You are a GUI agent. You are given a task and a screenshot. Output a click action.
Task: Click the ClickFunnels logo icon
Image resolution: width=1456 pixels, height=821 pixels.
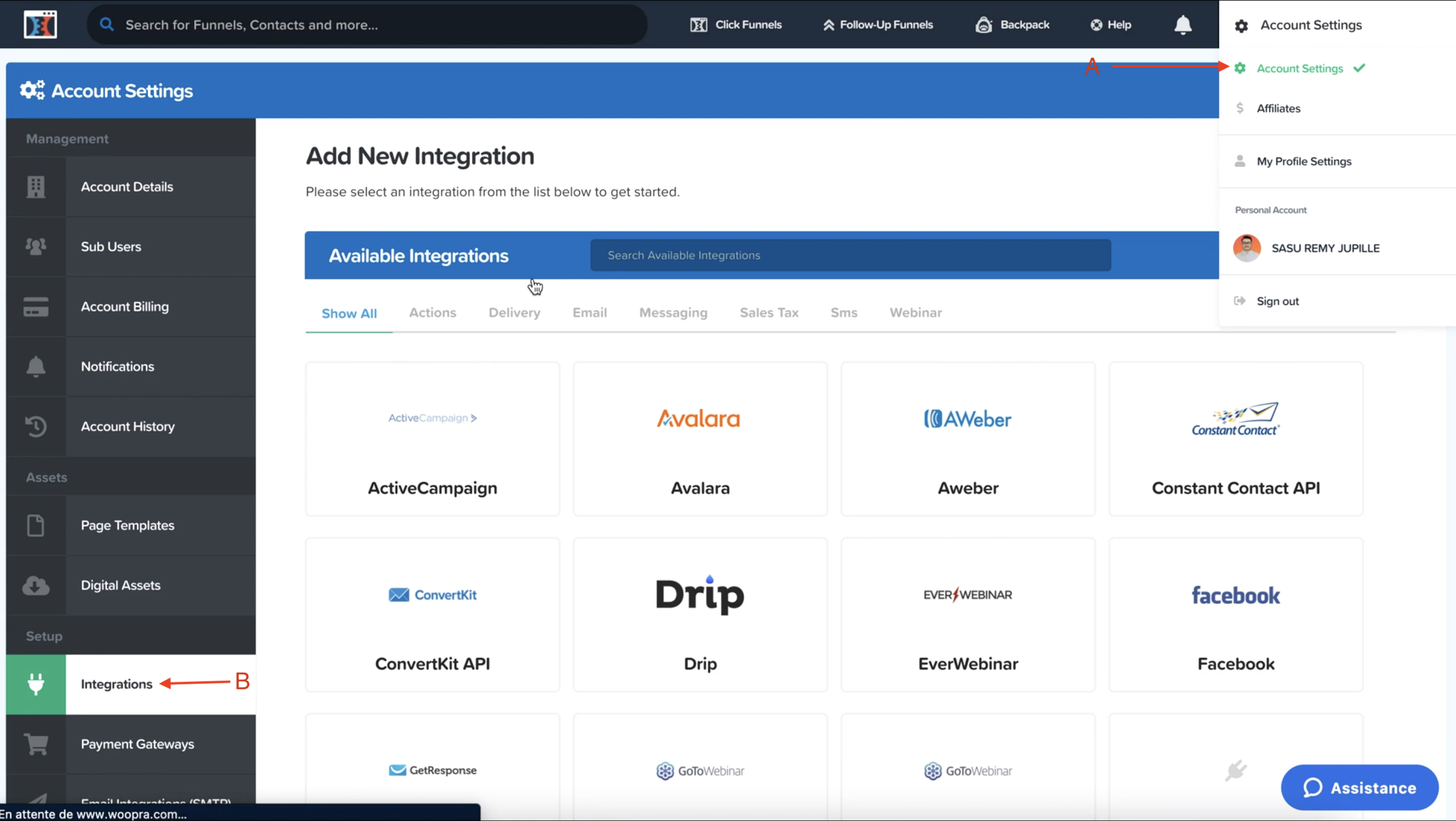coord(40,24)
